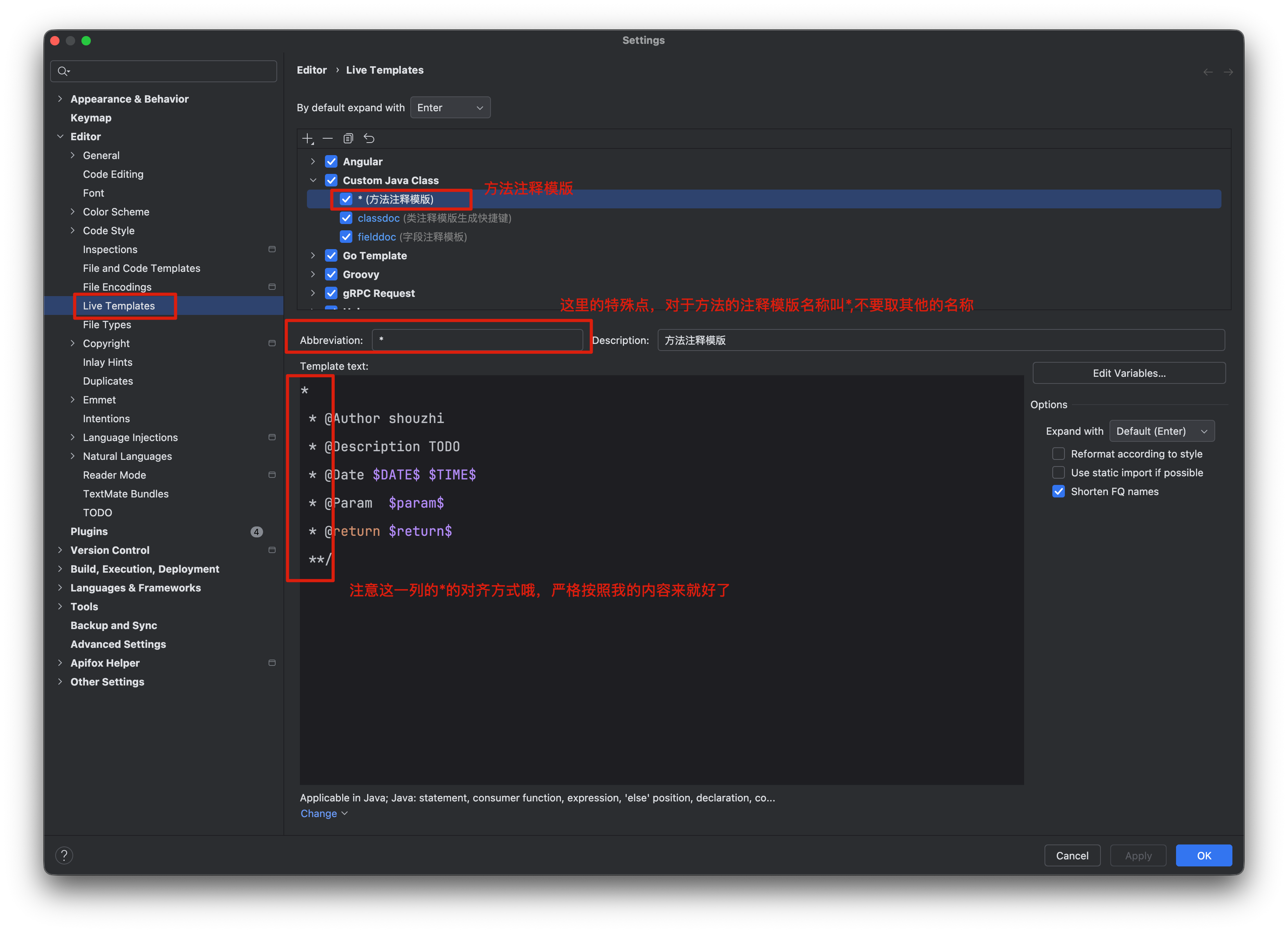Disable the classdoc template checkbox

(x=346, y=218)
